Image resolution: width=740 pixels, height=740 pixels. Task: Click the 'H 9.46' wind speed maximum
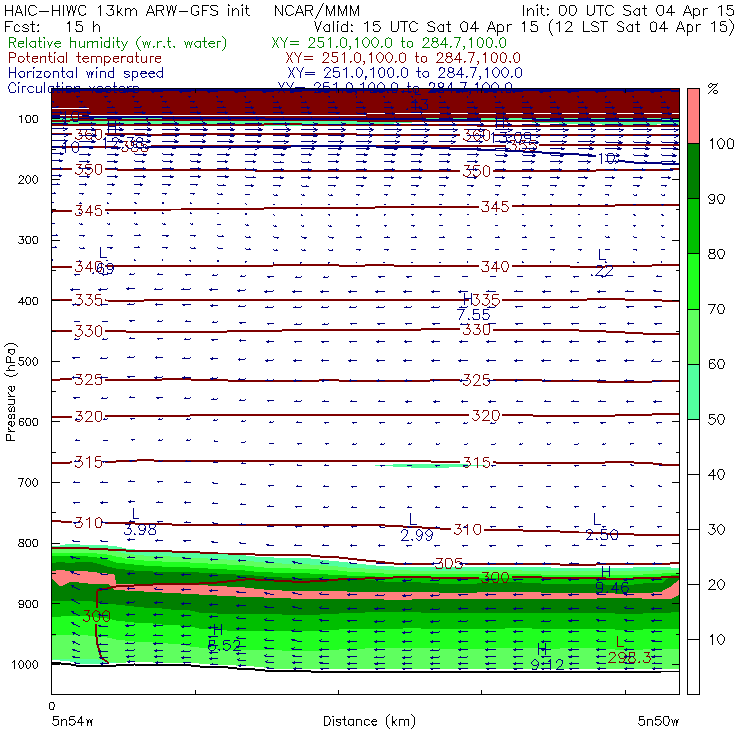[x=612, y=580]
